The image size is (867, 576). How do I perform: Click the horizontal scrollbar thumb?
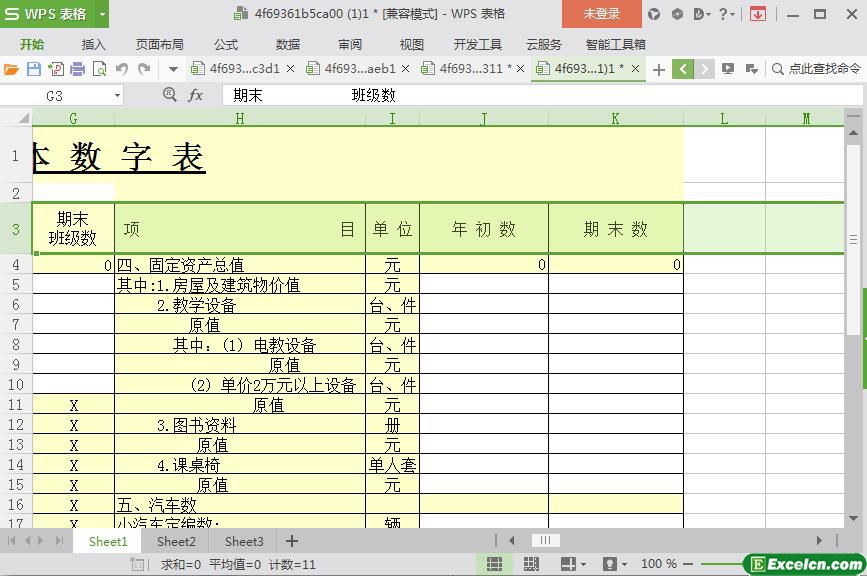tap(545, 541)
